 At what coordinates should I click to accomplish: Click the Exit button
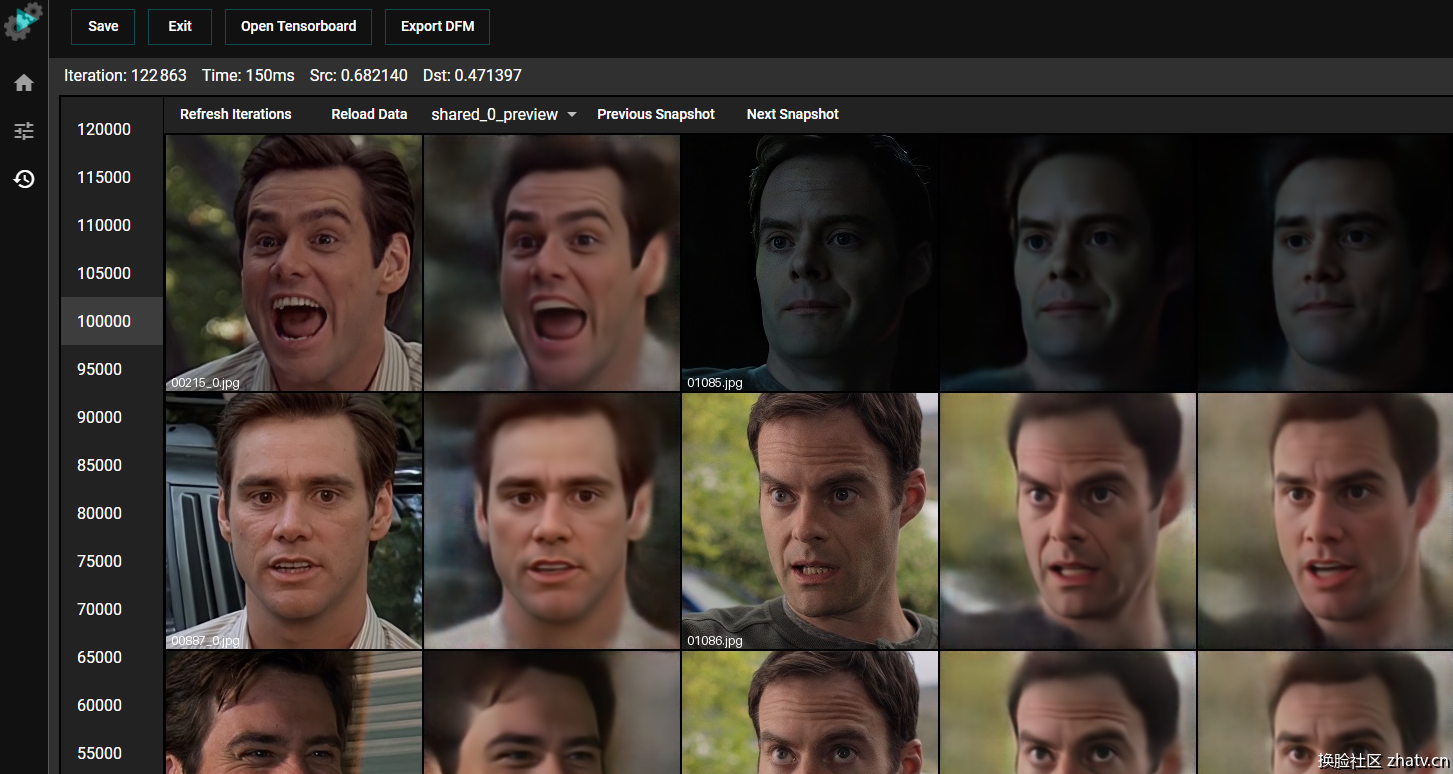click(x=180, y=27)
